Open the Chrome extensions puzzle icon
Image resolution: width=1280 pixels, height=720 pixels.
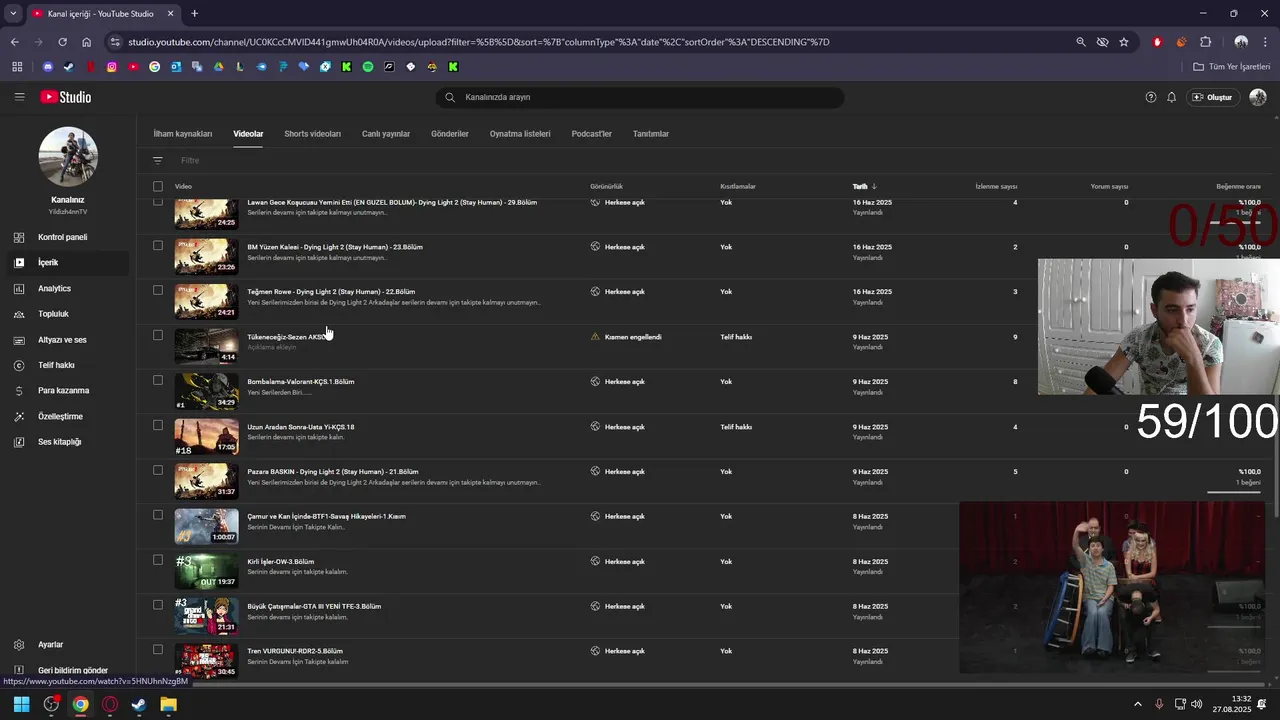click(1205, 42)
